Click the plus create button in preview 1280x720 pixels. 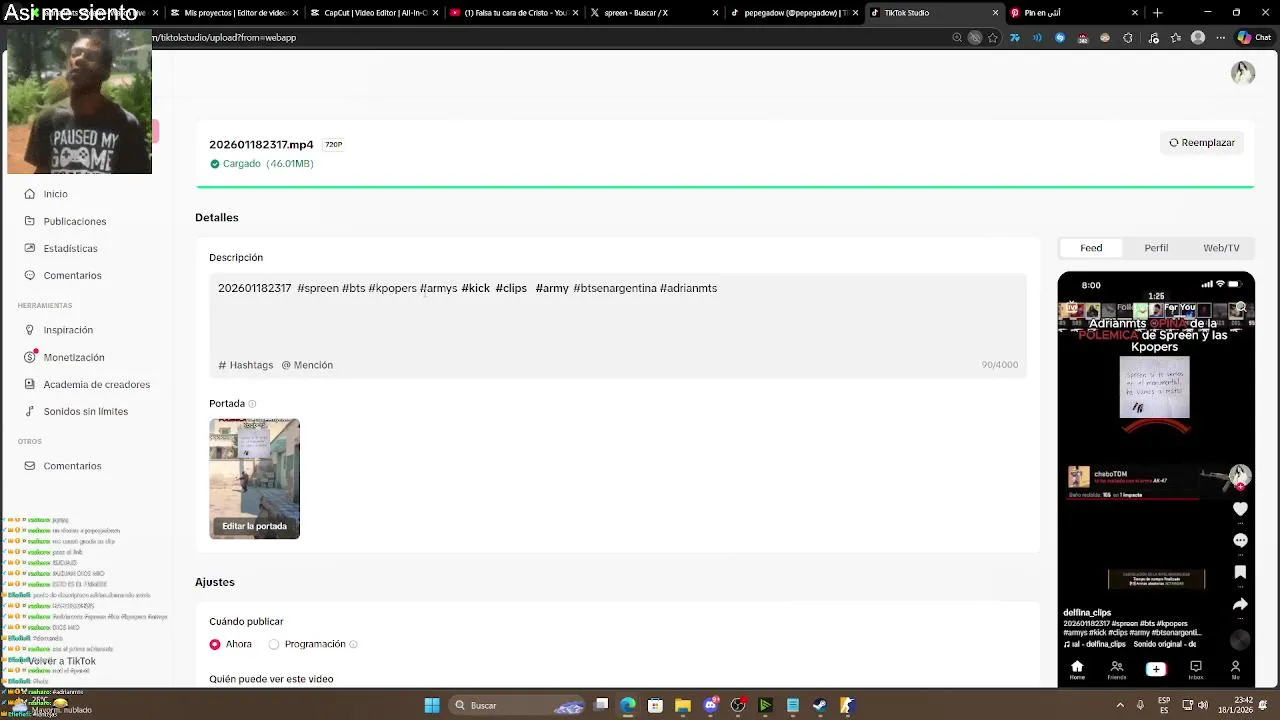point(1156,669)
